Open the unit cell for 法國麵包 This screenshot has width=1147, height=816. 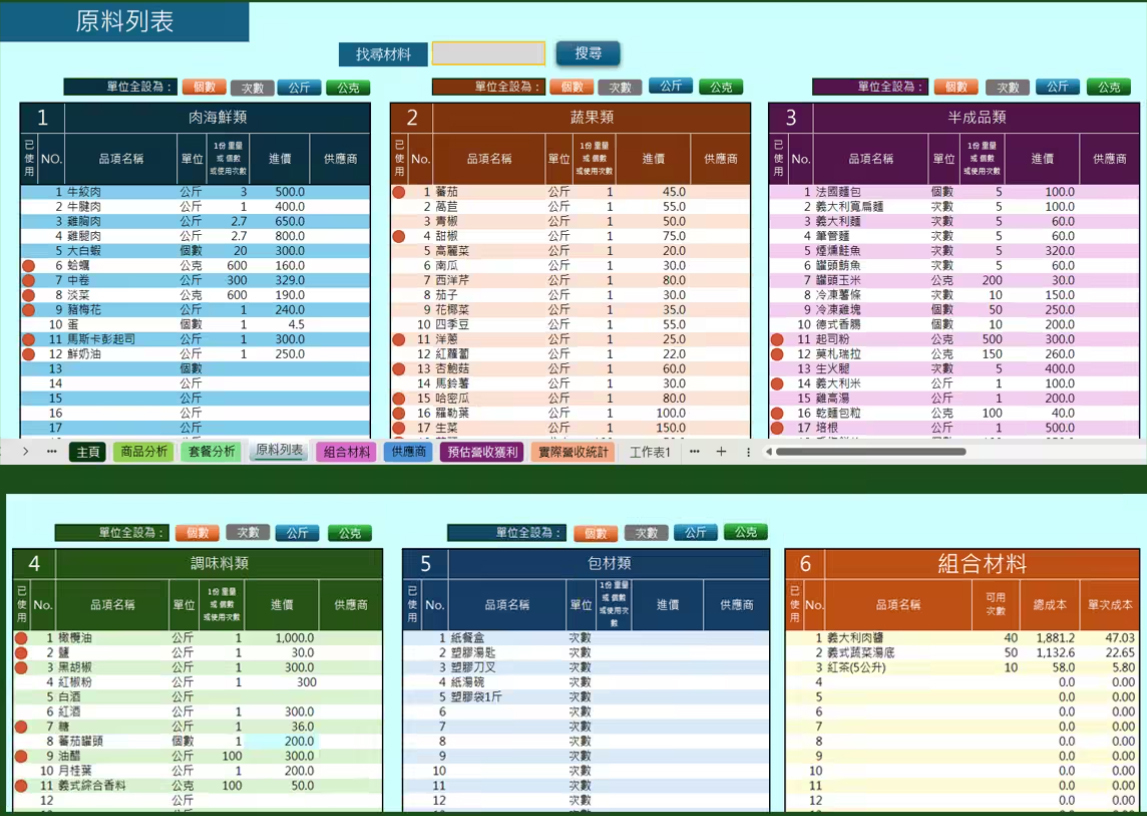click(942, 192)
